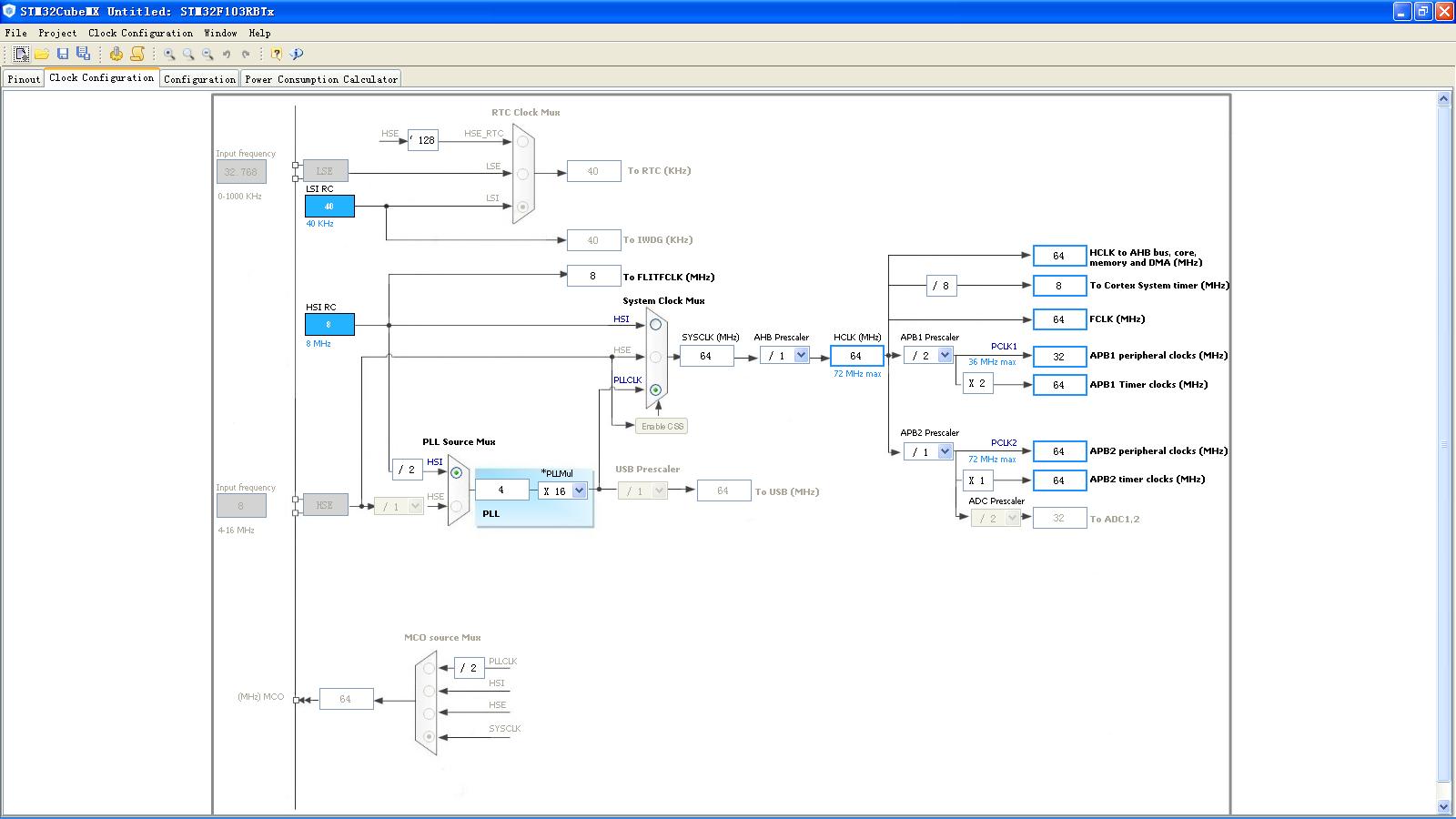
Task: Open help via the question mark icon
Action: pos(277,55)
